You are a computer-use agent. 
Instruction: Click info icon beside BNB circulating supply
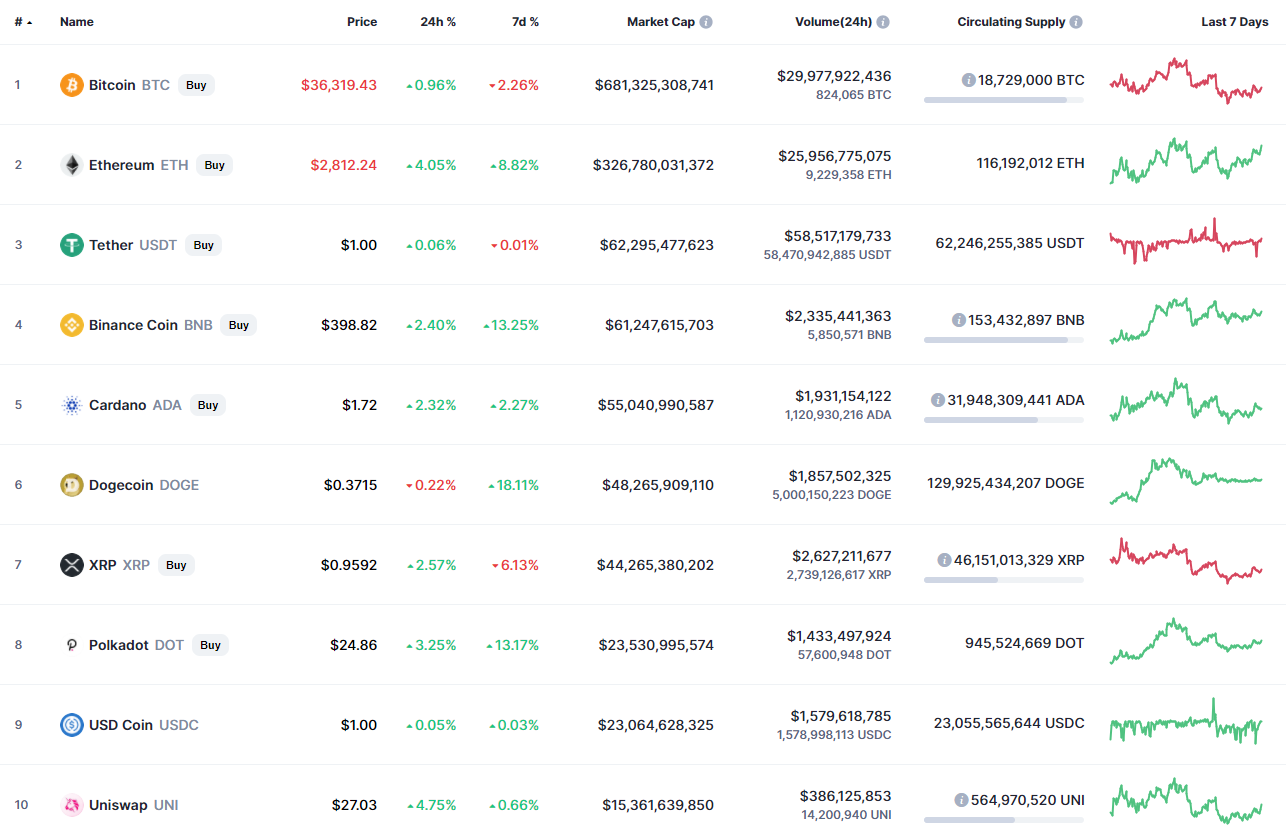pos(958,320)
